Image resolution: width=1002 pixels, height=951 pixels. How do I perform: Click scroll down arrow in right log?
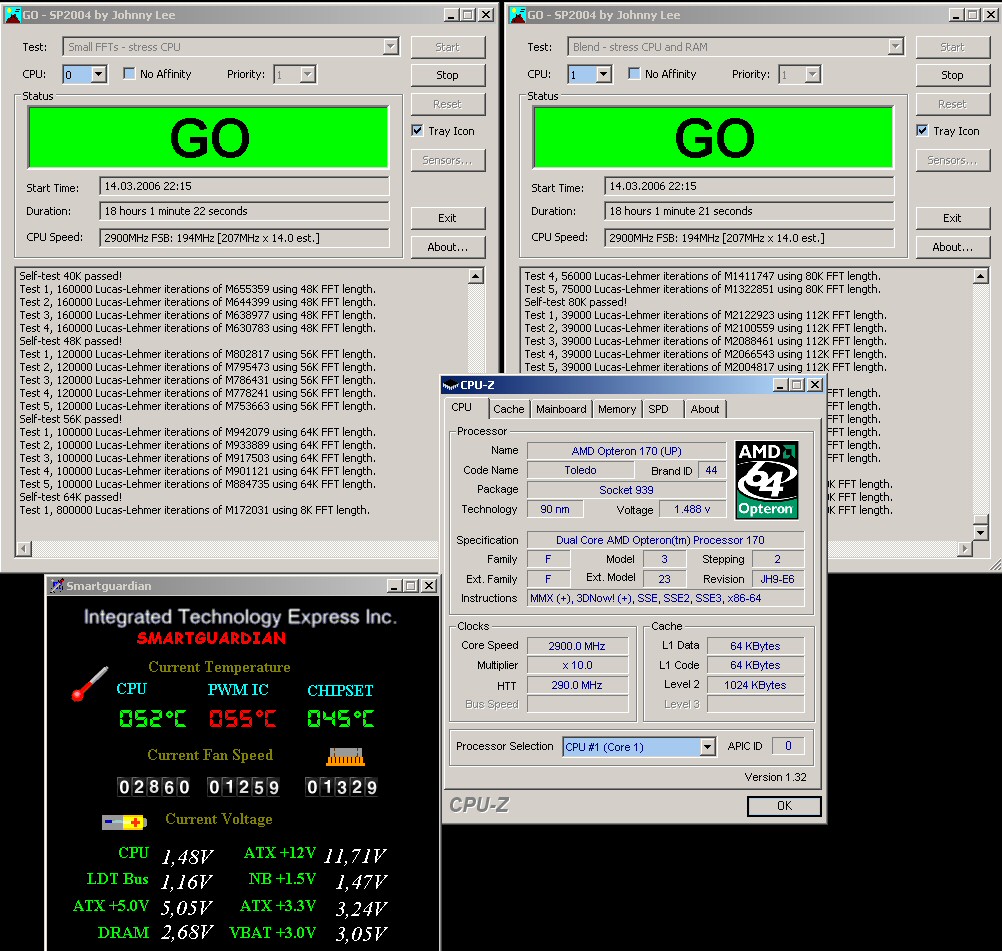coord(981,532)
